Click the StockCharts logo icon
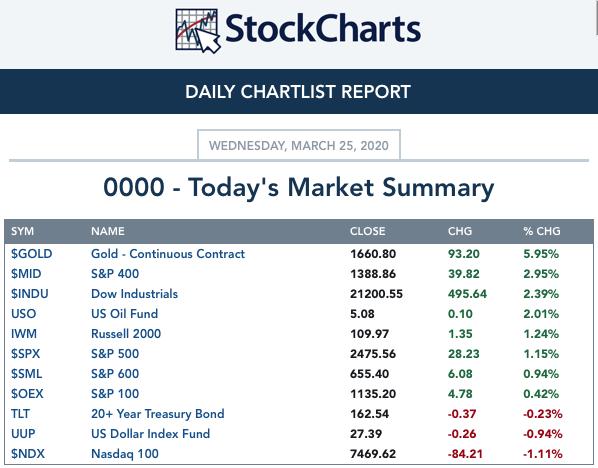Viewport: 598px width, 468px height. (198, 31)
